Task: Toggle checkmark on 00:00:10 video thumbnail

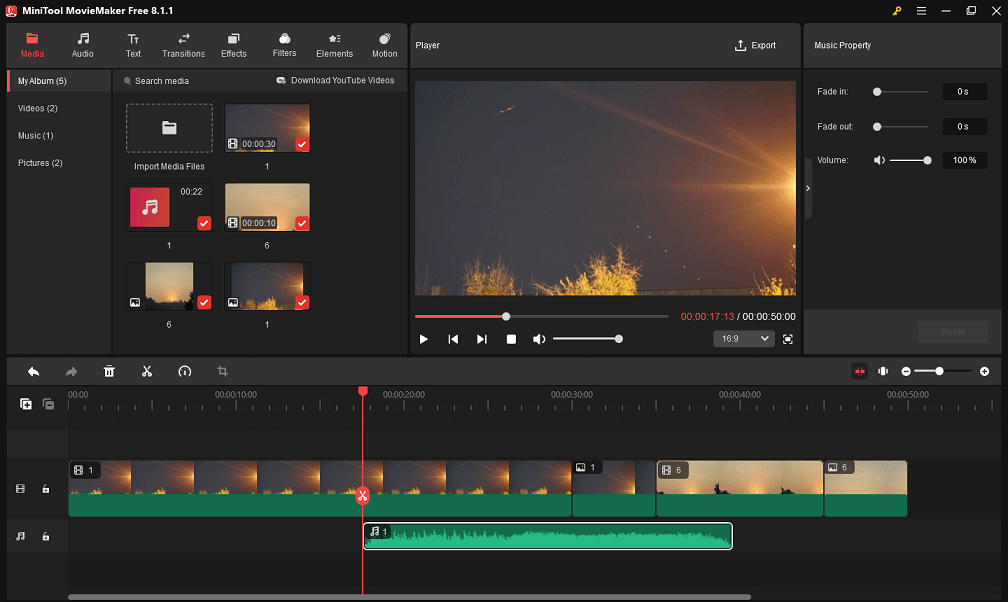Action: point(302,223)
